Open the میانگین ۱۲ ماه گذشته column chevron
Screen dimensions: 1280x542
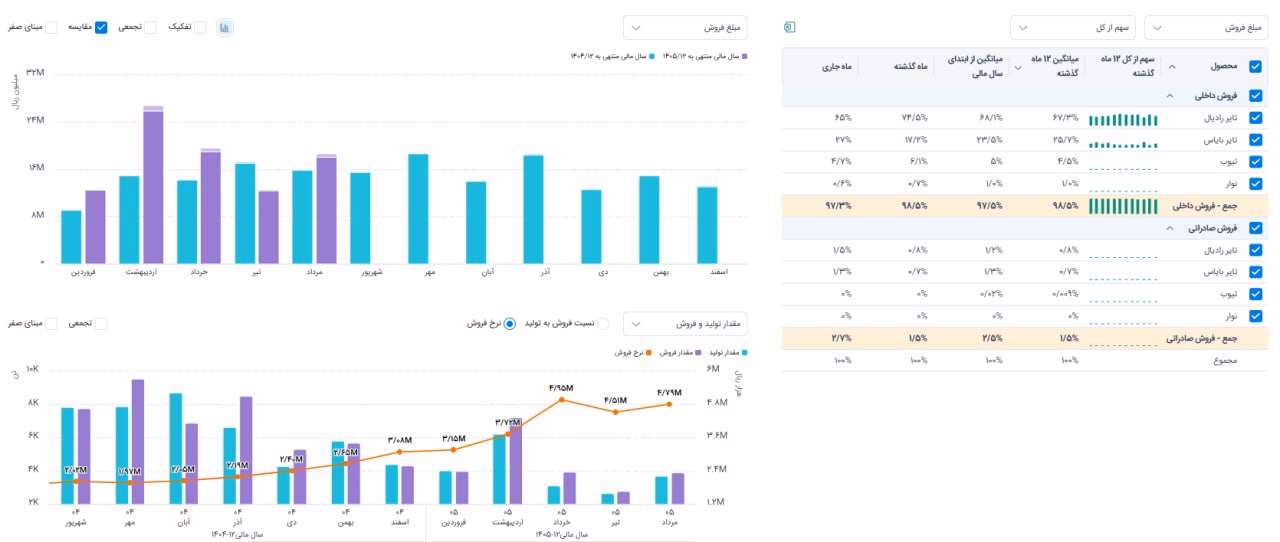pos(1018,67)
